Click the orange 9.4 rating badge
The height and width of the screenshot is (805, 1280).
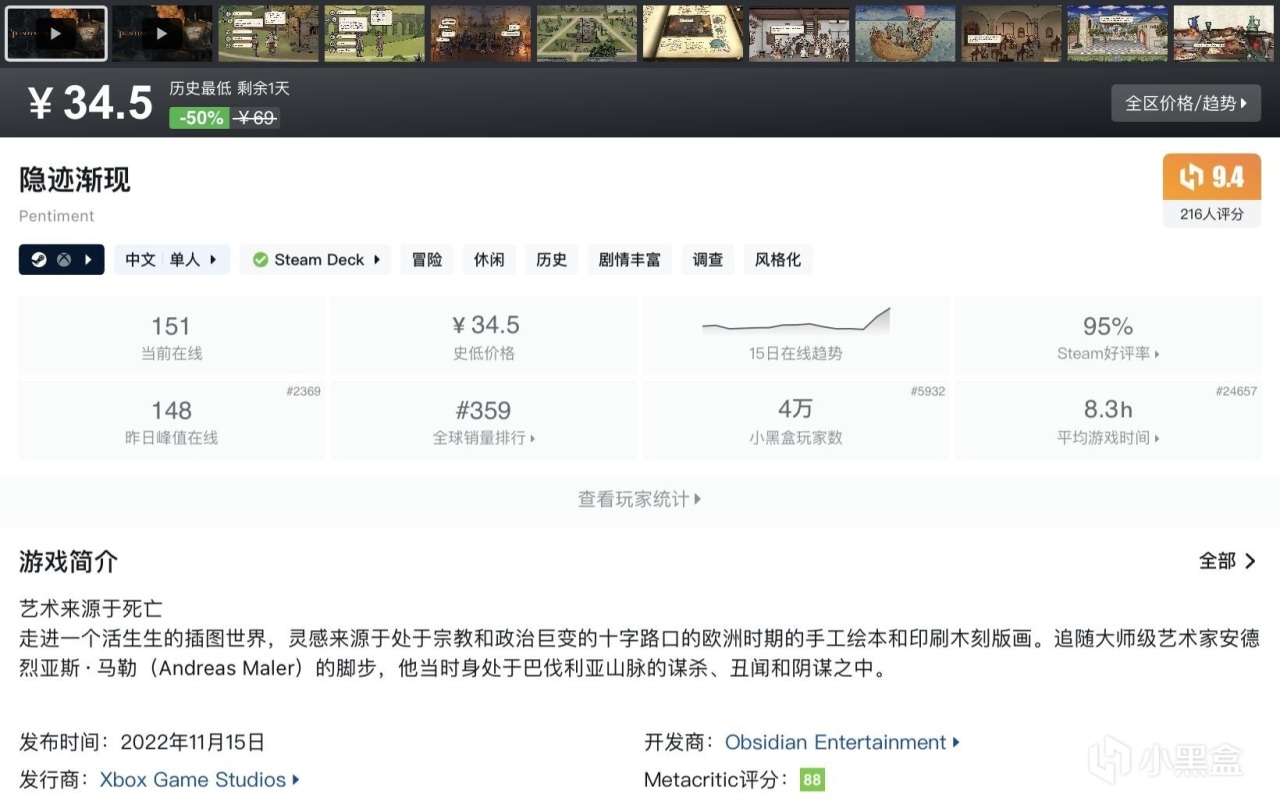1212,177
